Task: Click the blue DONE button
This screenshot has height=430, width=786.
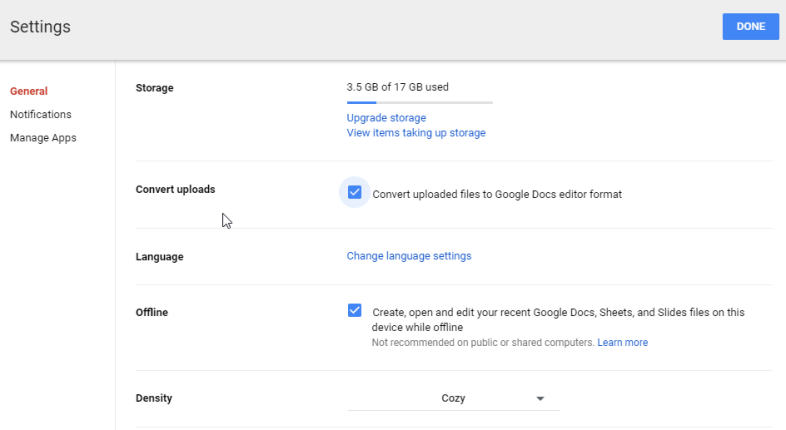Action: [x=750, y=27]
